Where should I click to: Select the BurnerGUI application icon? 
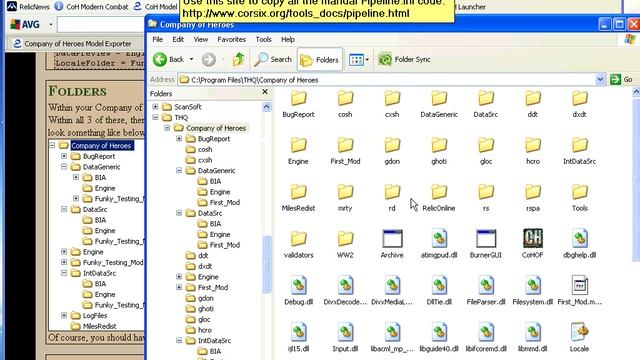click(x=486, y=239)
